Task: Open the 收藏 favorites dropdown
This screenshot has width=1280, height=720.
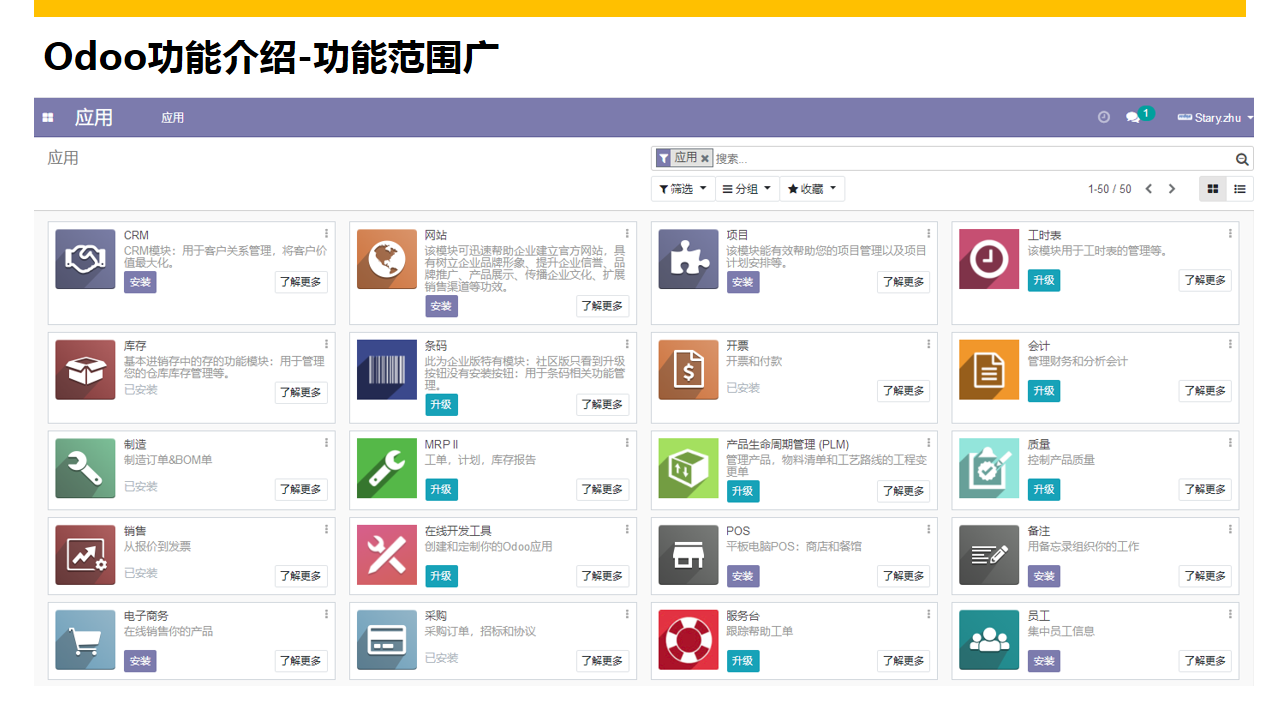Action: click(x=812, y=189)
